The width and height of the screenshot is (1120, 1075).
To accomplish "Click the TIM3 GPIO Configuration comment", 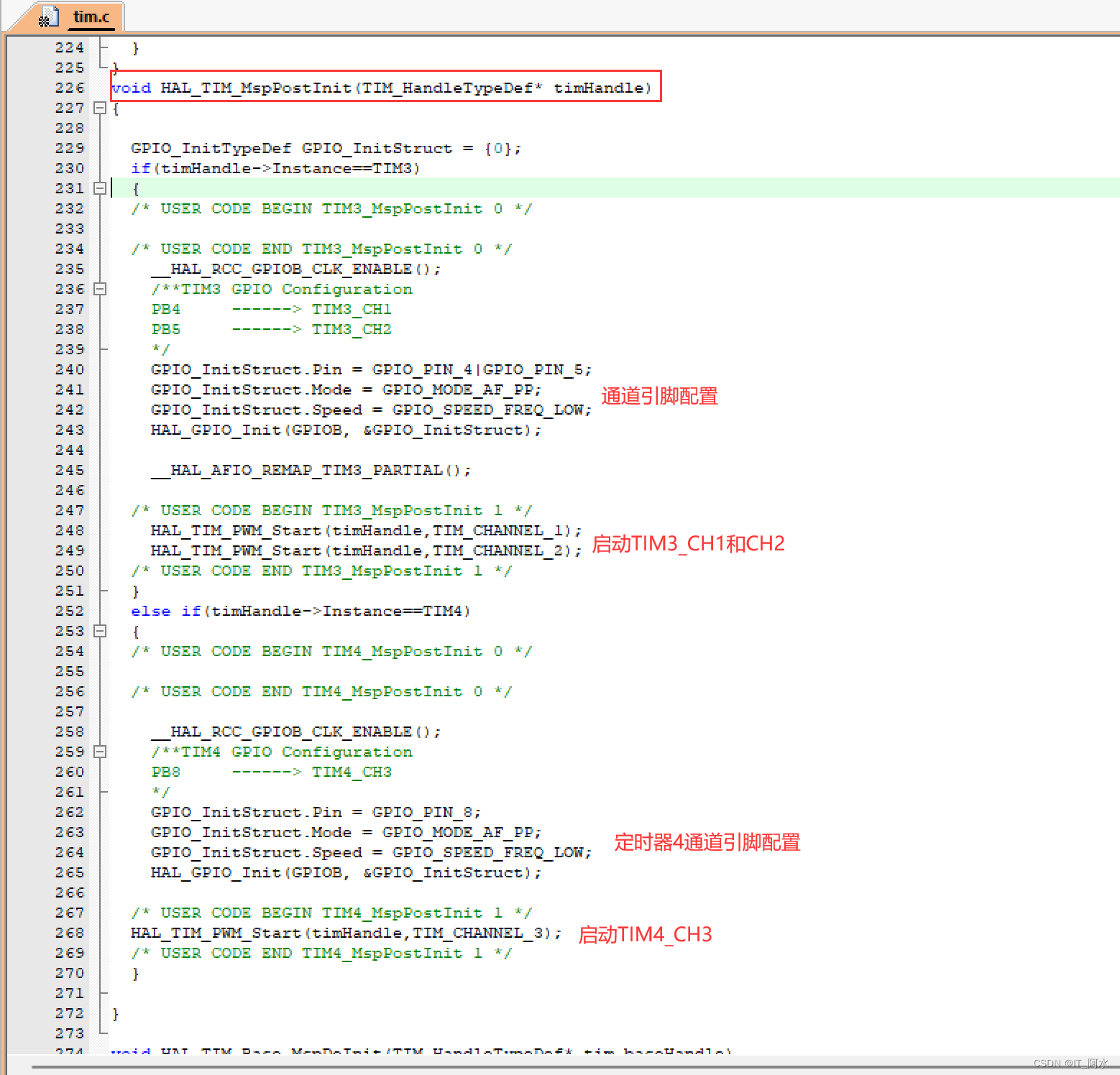I will point(282,289).
